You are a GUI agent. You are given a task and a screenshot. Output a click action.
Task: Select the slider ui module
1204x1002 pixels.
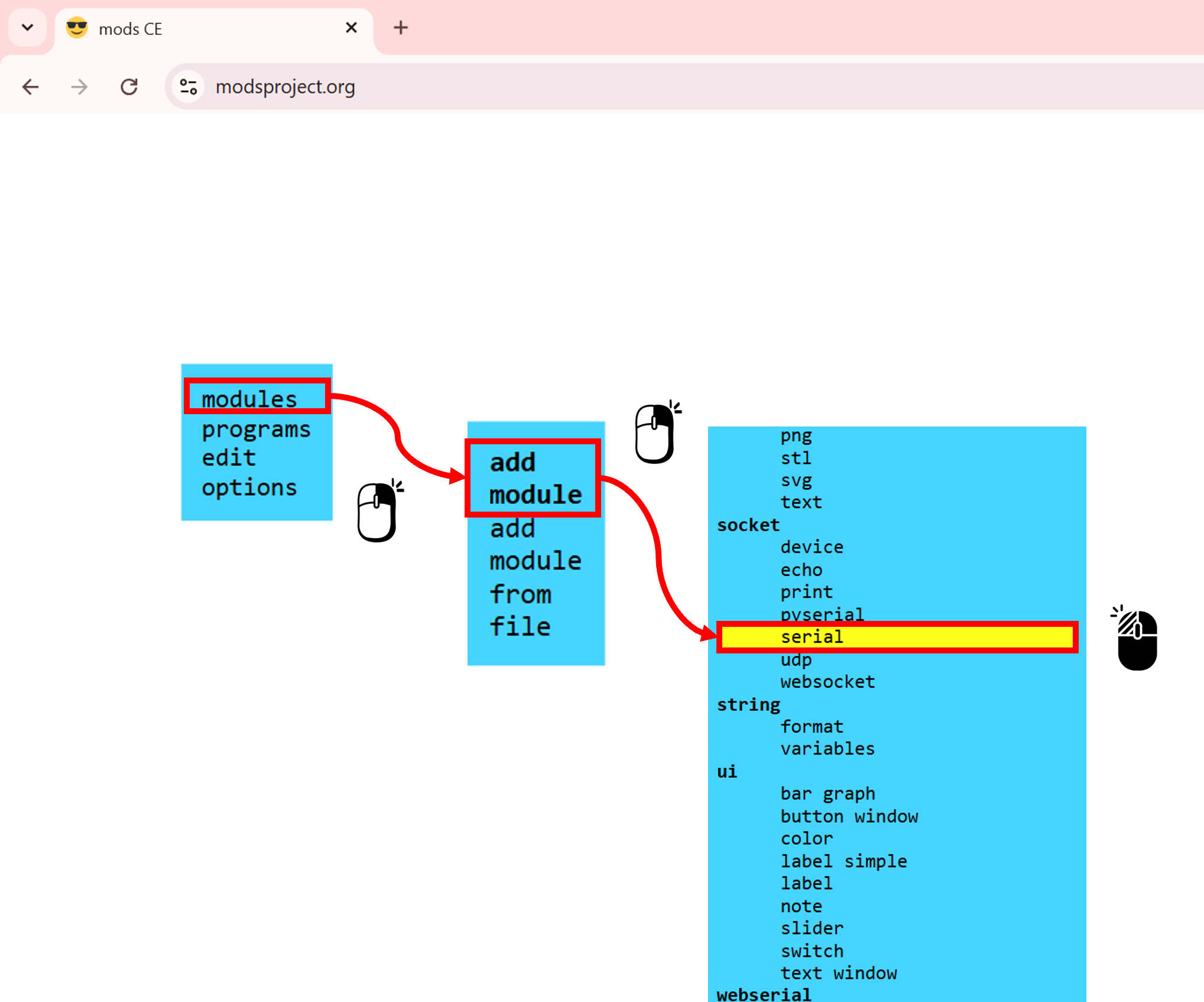click(812, 928)
